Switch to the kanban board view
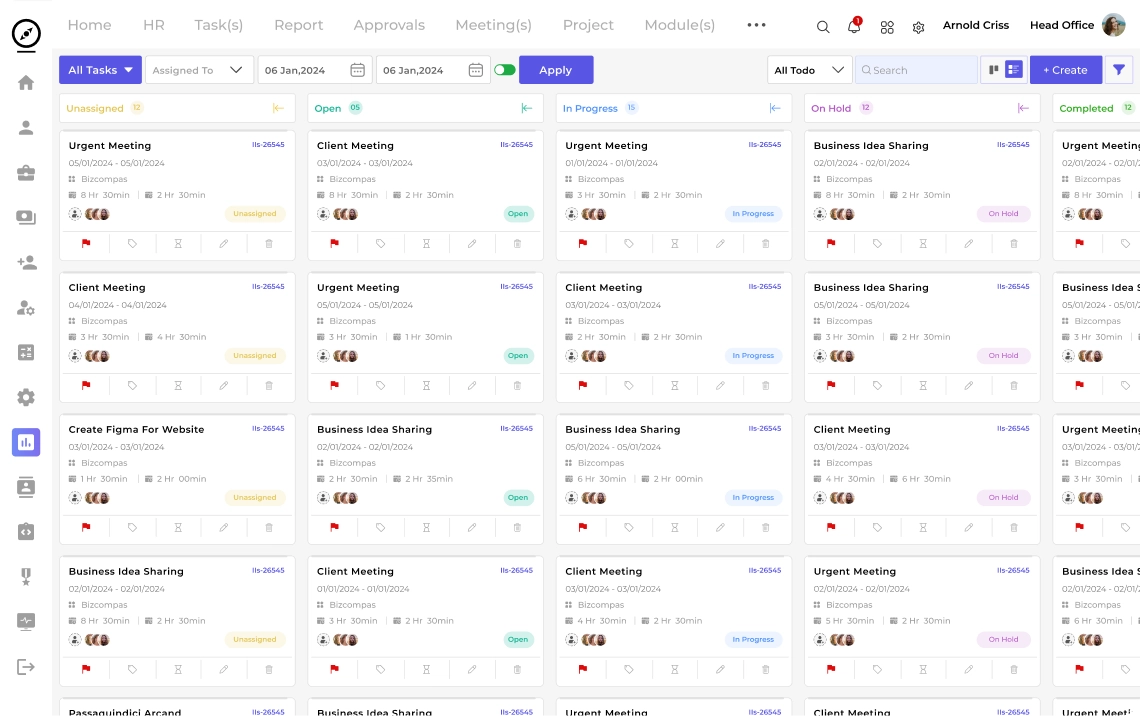The image size is (1140, 716). [x=994, y=70]
